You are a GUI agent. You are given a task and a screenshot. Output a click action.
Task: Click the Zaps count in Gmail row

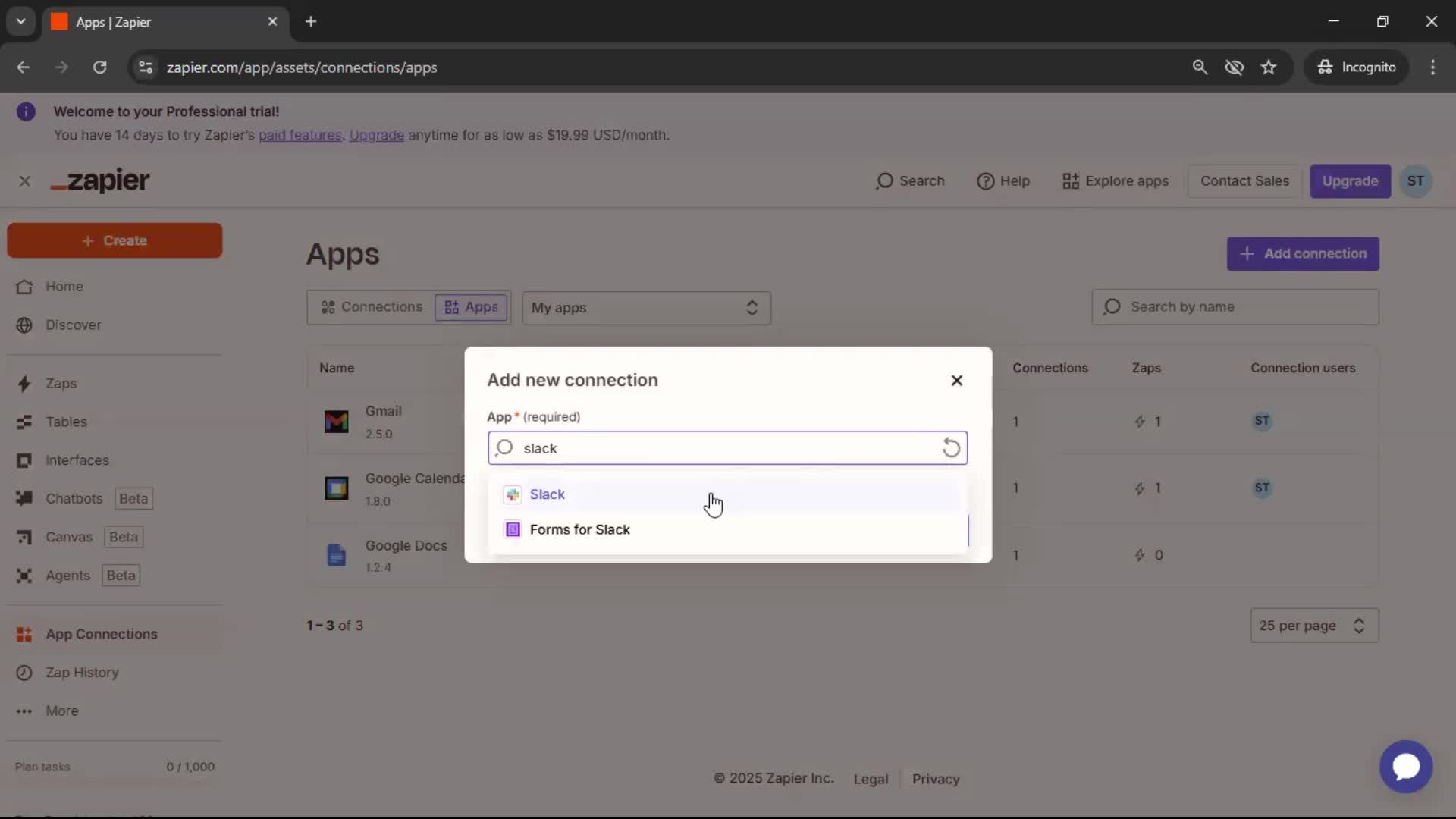(1147, 422)
